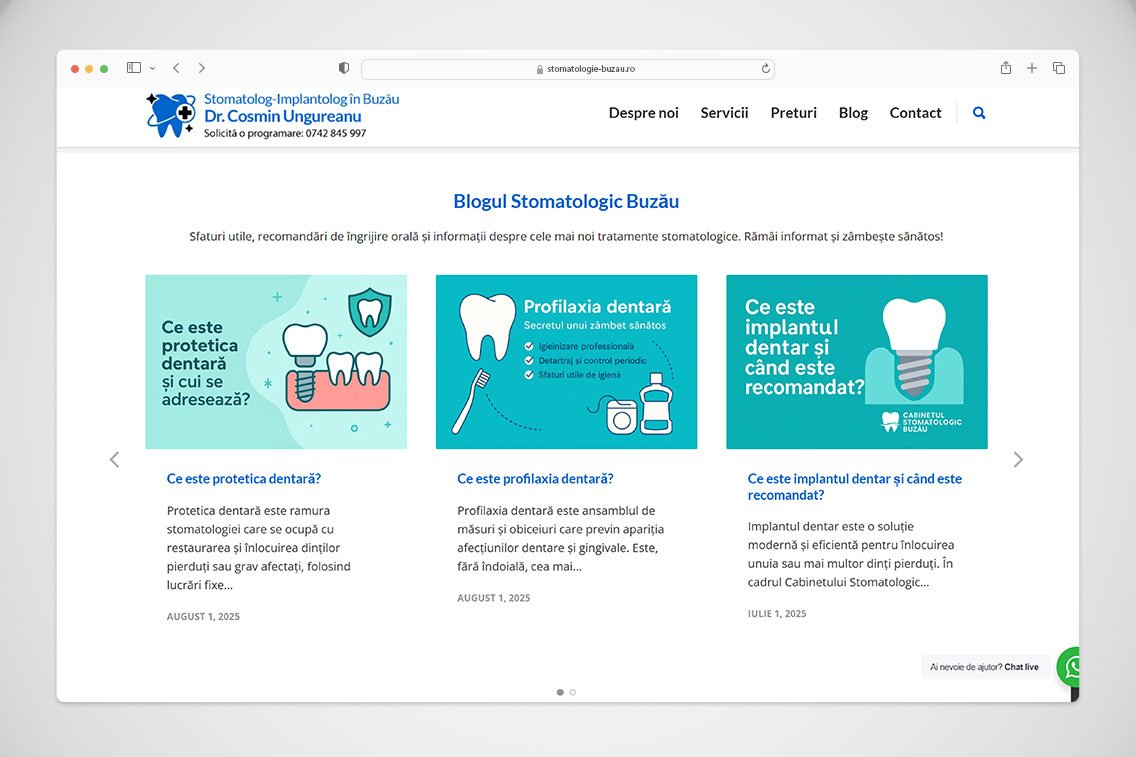Image resolution: width=1136 pixels, height=757 pixels.
Task: Open the Servicii menu item
Action: (x=724, y=113)
